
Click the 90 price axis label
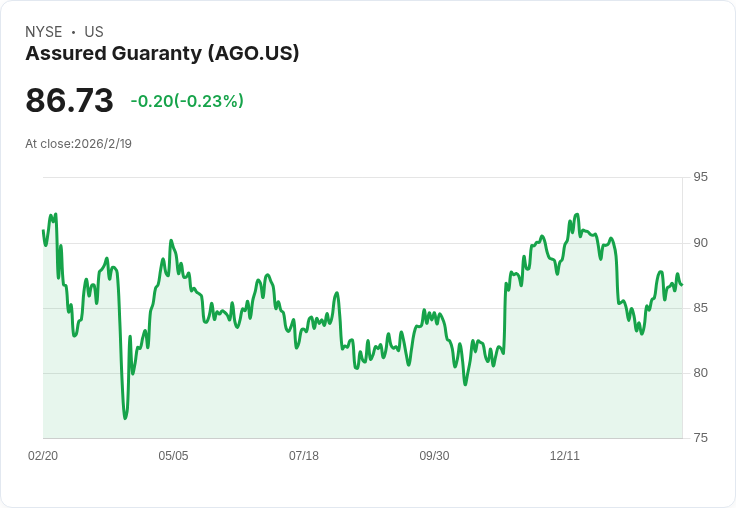pos(700,243)
